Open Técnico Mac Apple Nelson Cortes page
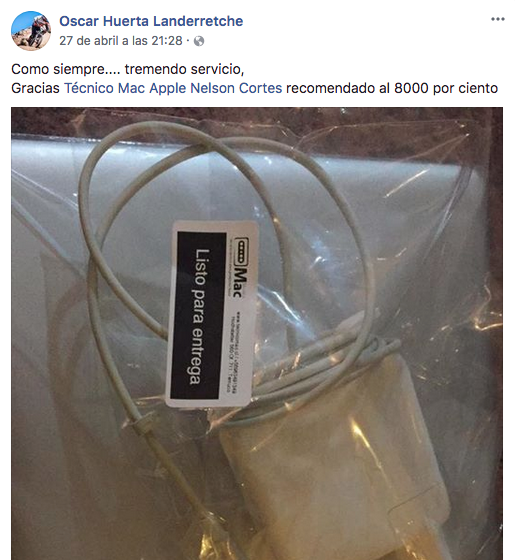 (173, 88)
